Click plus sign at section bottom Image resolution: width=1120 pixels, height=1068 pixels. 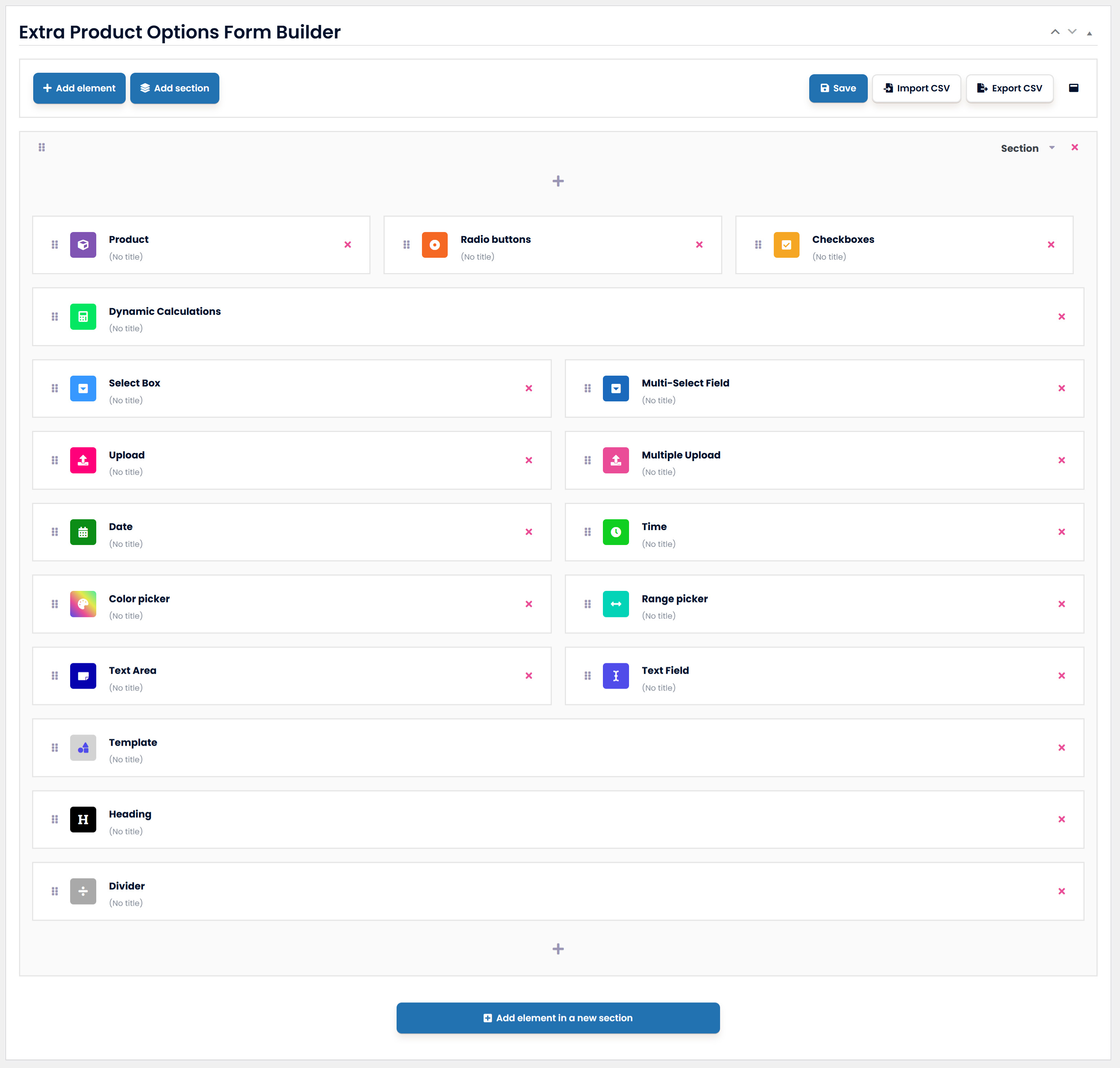[558, 949]
